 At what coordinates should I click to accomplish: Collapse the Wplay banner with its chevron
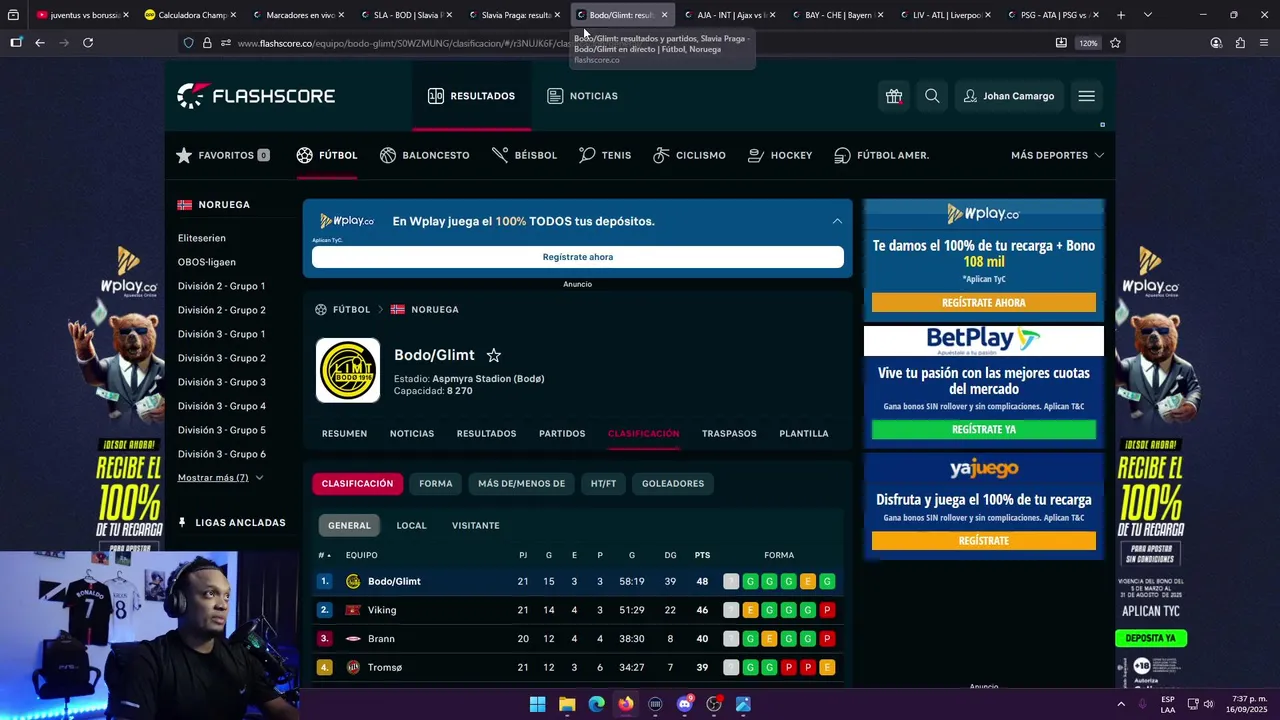click(x=837, y=221)
